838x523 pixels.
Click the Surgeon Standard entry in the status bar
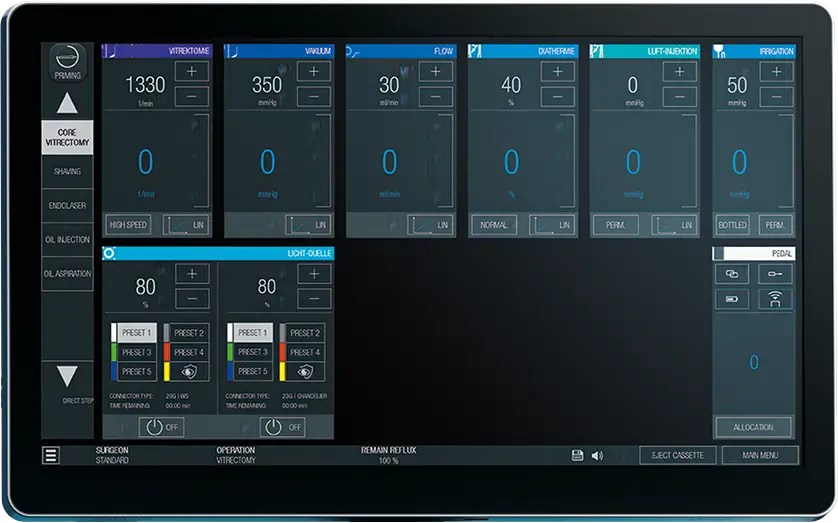click(x=112, y=455)
